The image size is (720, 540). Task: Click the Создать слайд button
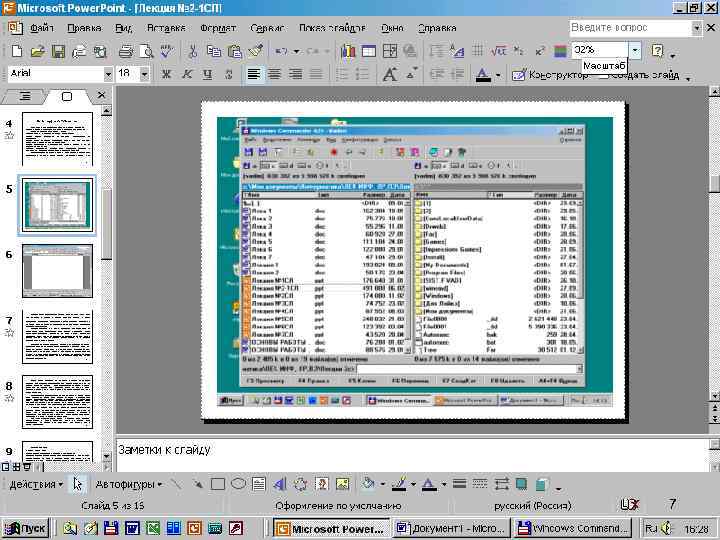point(639,74)
